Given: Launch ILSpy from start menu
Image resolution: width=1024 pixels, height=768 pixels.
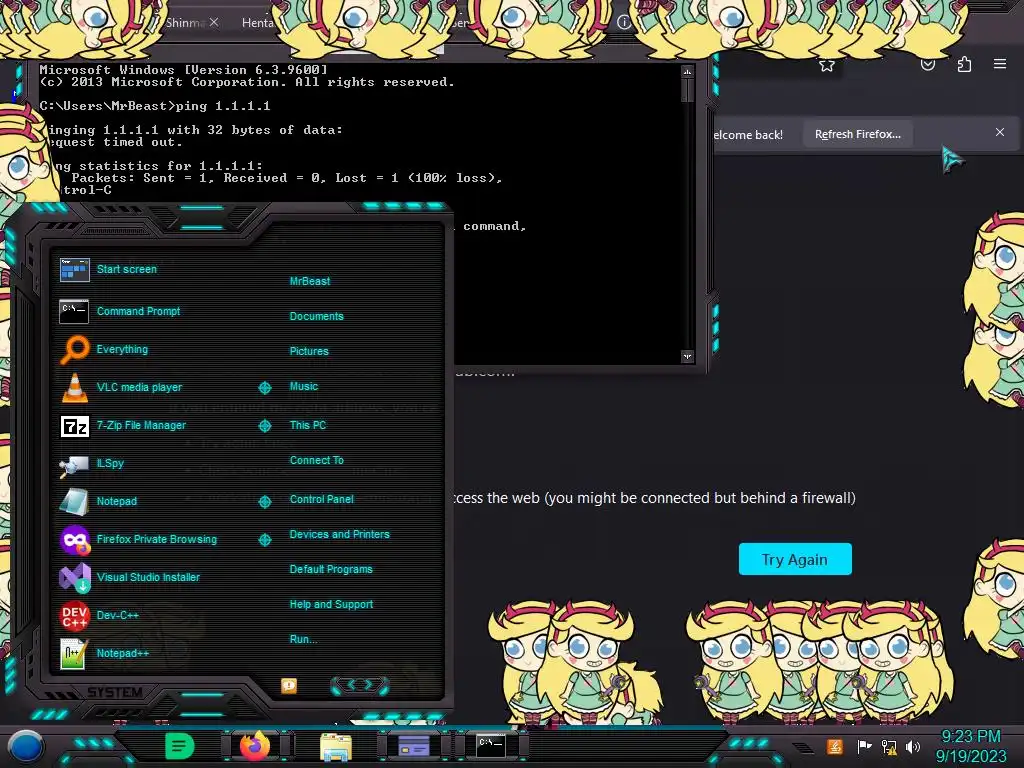Looking at the screenshot, I should pyautogui.click(x=92, y=464).
